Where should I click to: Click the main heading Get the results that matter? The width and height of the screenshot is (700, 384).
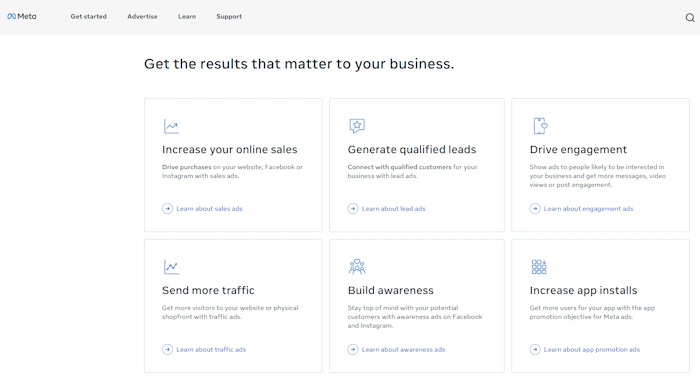coord(299,64)
